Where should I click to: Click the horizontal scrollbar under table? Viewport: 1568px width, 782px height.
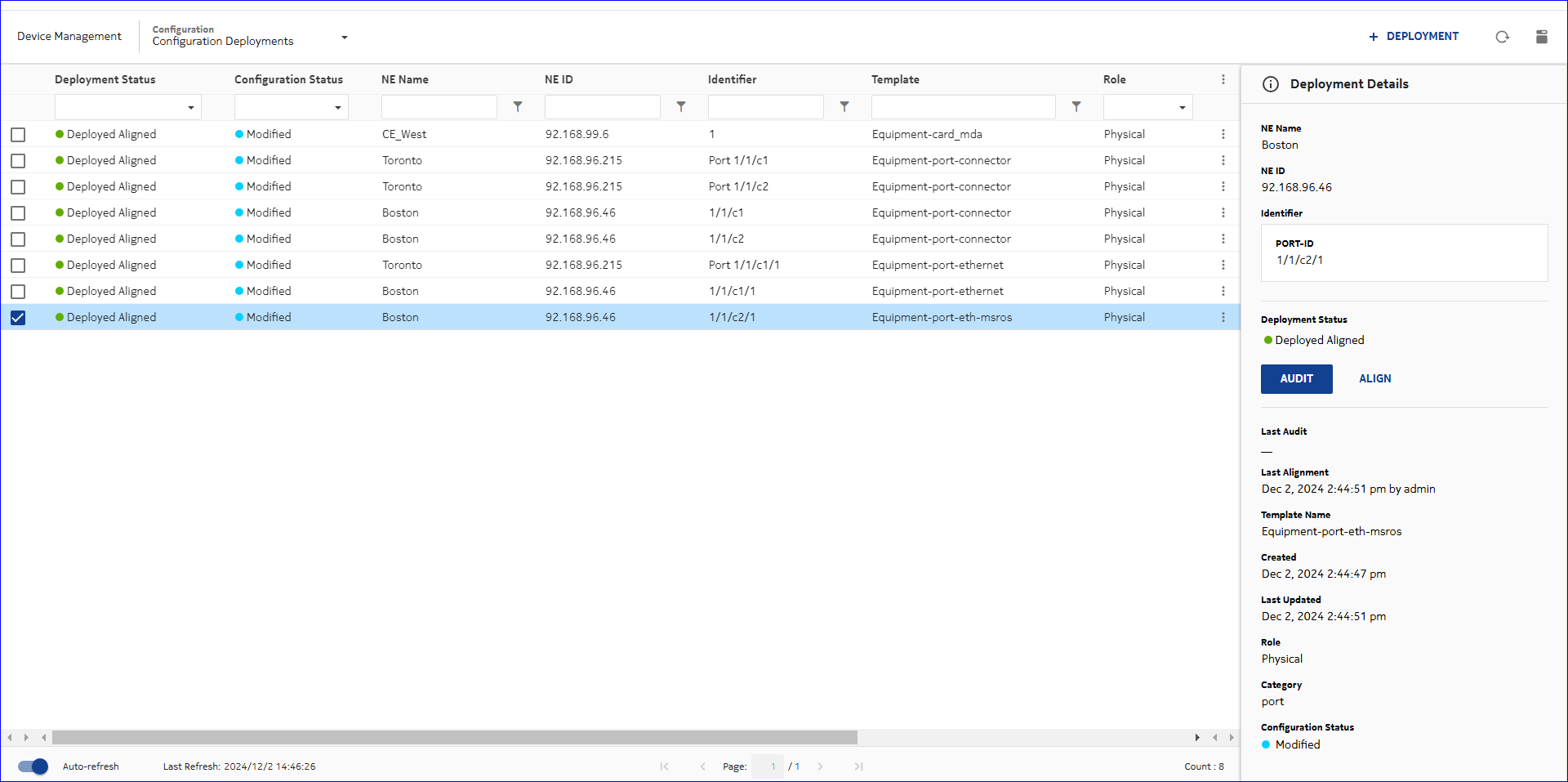454,738
